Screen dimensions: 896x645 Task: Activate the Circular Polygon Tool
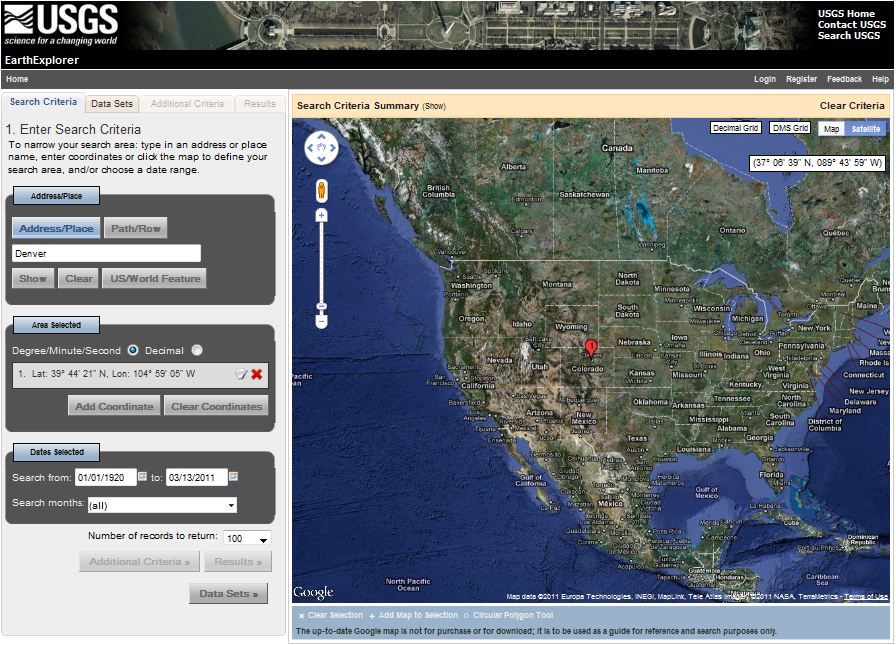point(509,615)
